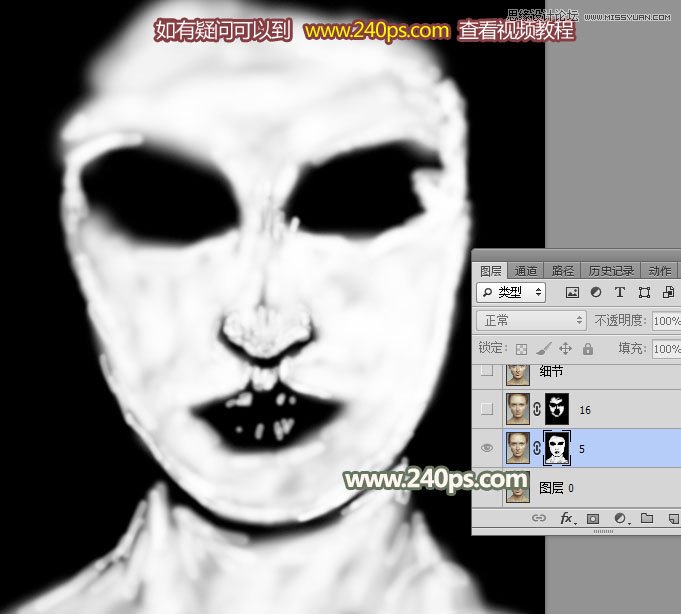Screen dimensions: 681x614
Task: Toggle mask link on layer 16
Action: tap(537, 409)
